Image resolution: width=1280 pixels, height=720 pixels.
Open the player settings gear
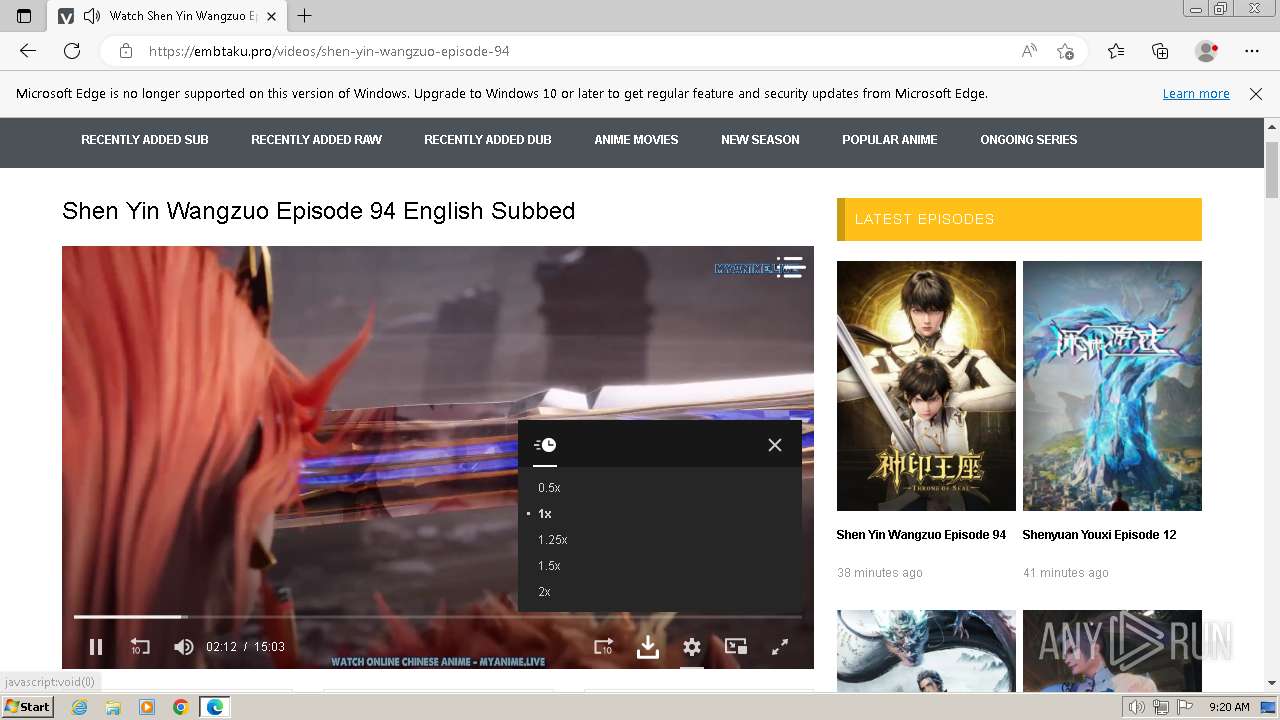tap(692, 647)
